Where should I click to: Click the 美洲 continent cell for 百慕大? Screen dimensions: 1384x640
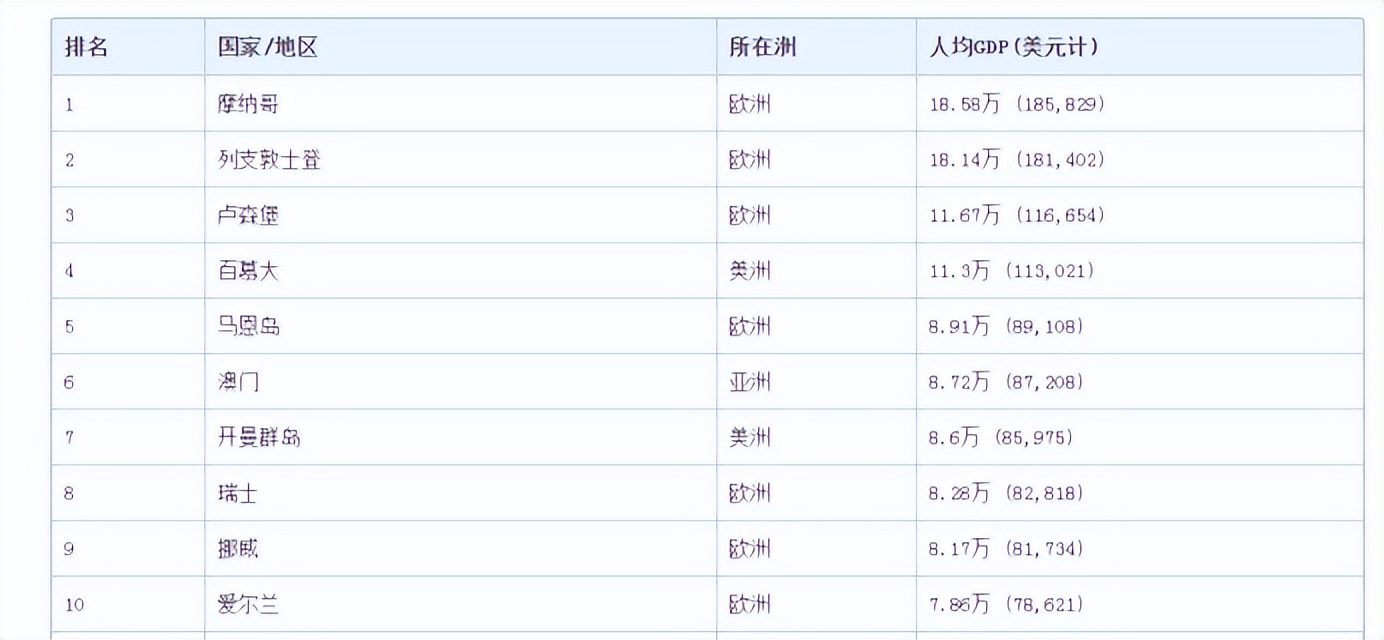point(750,270)
